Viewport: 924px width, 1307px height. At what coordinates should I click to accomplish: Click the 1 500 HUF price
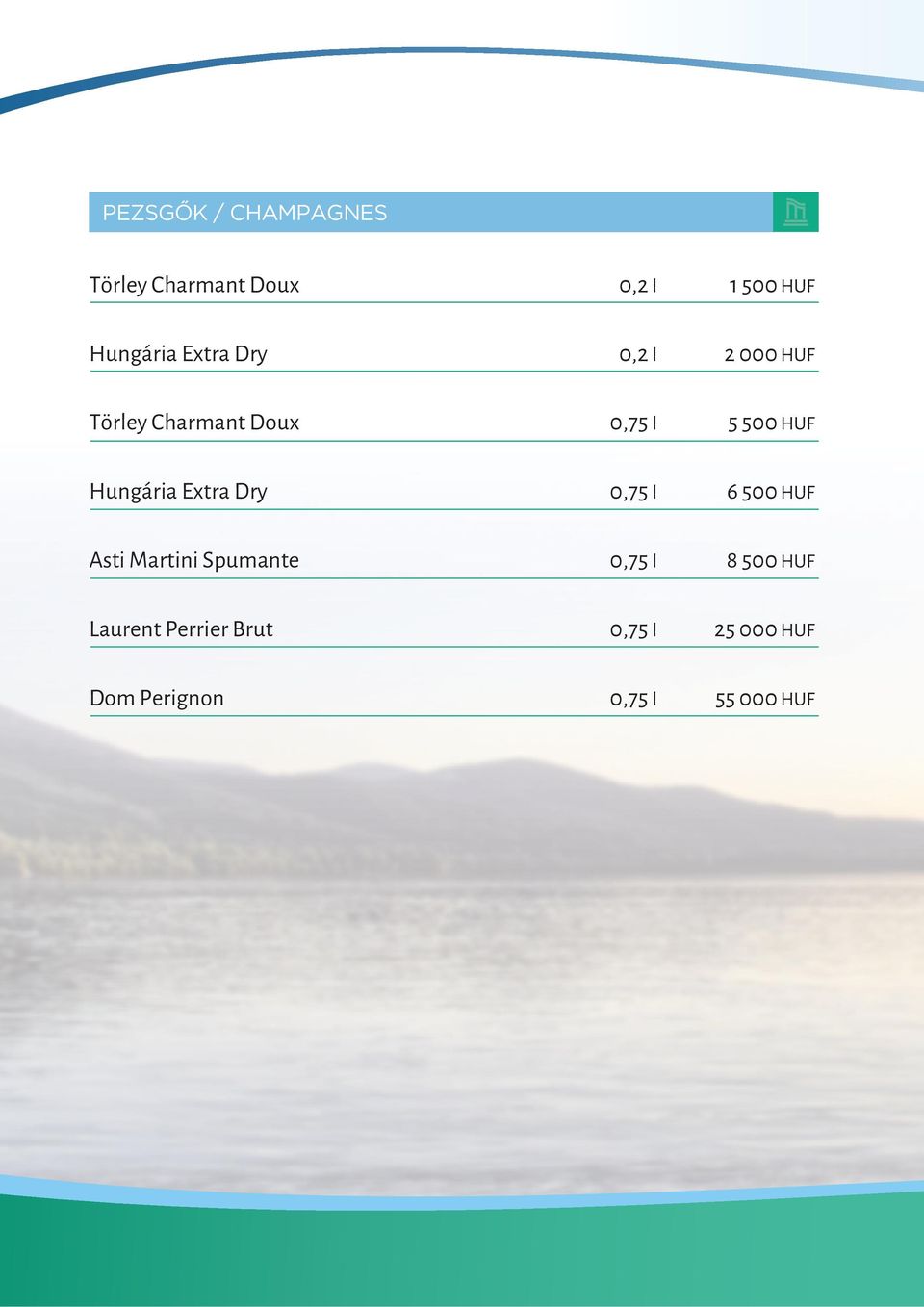pos(772,286)
